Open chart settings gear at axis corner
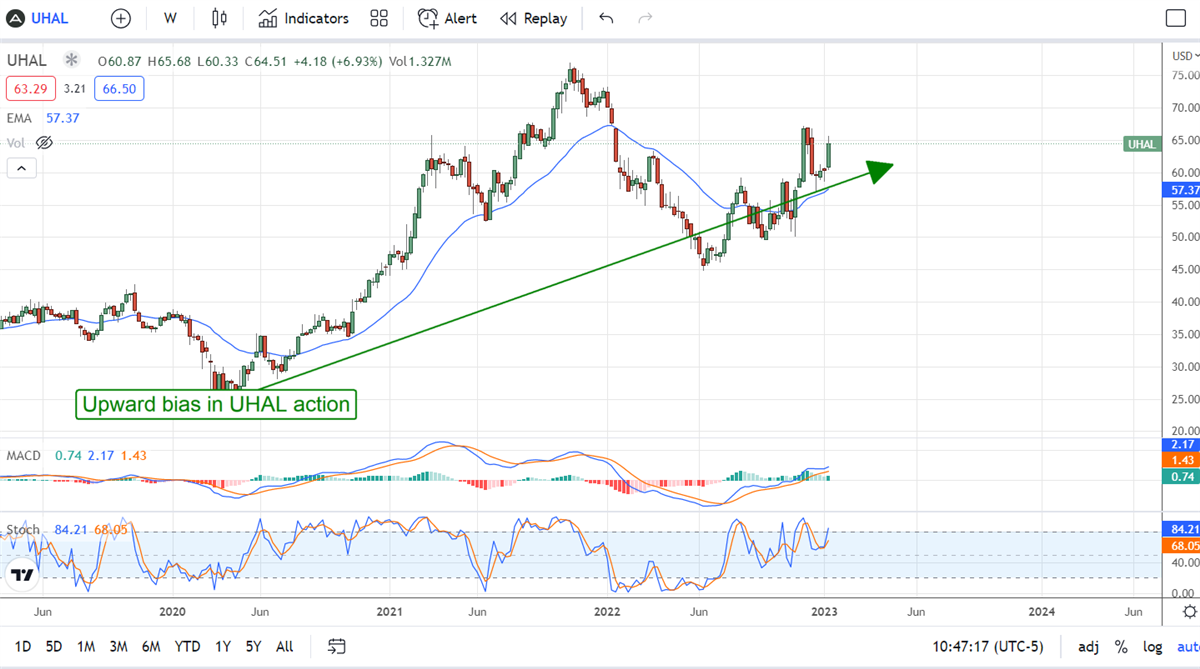 click(1188, 611)
